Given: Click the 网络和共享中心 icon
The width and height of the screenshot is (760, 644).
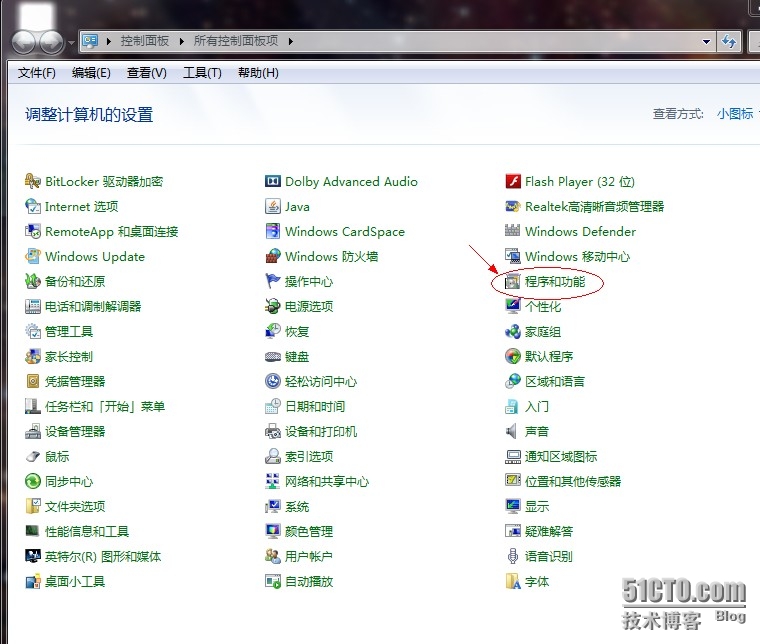Looking at the screenshot, I should [272, 481].
